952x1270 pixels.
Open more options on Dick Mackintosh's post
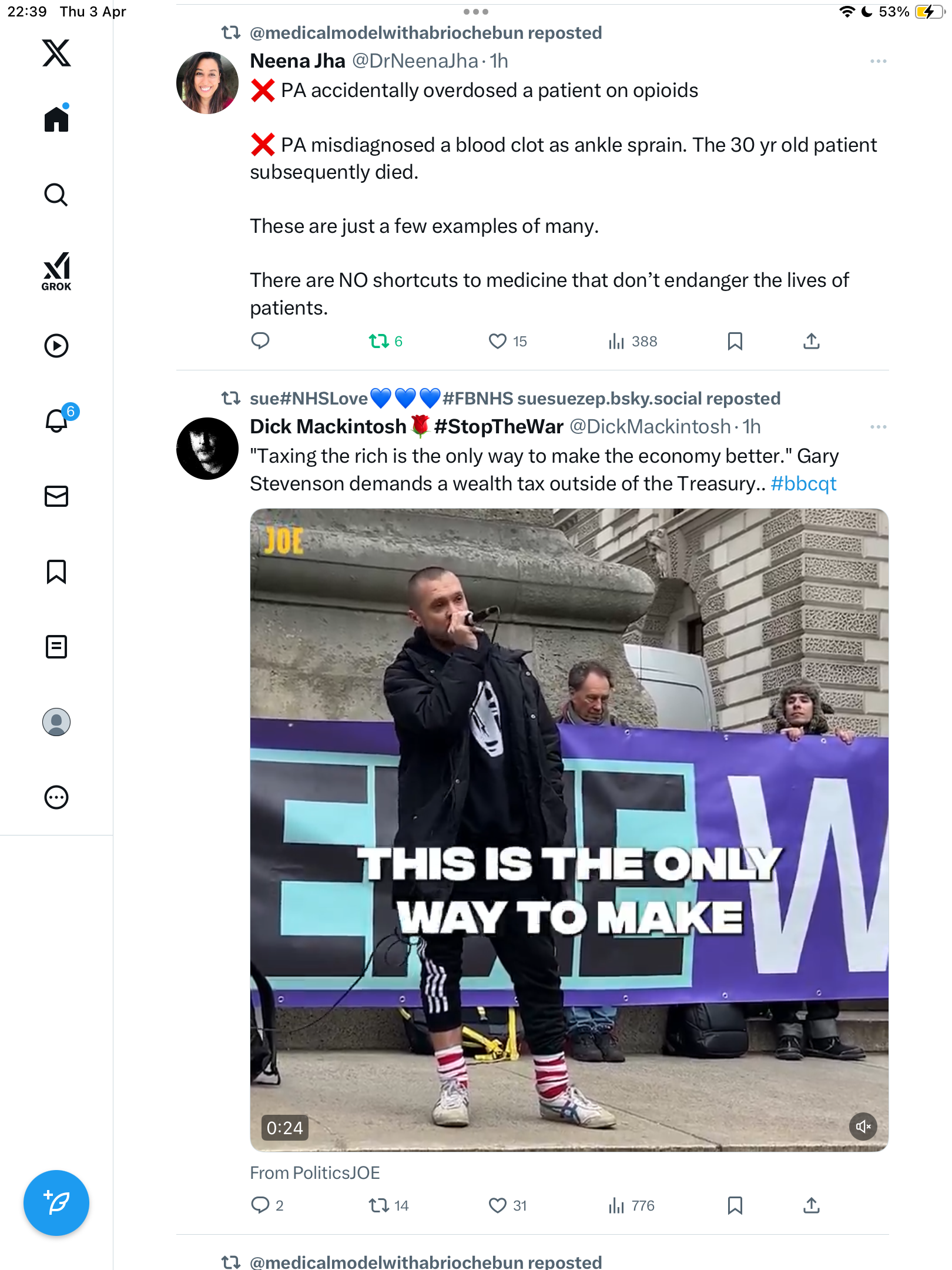[x=878, y=427]
